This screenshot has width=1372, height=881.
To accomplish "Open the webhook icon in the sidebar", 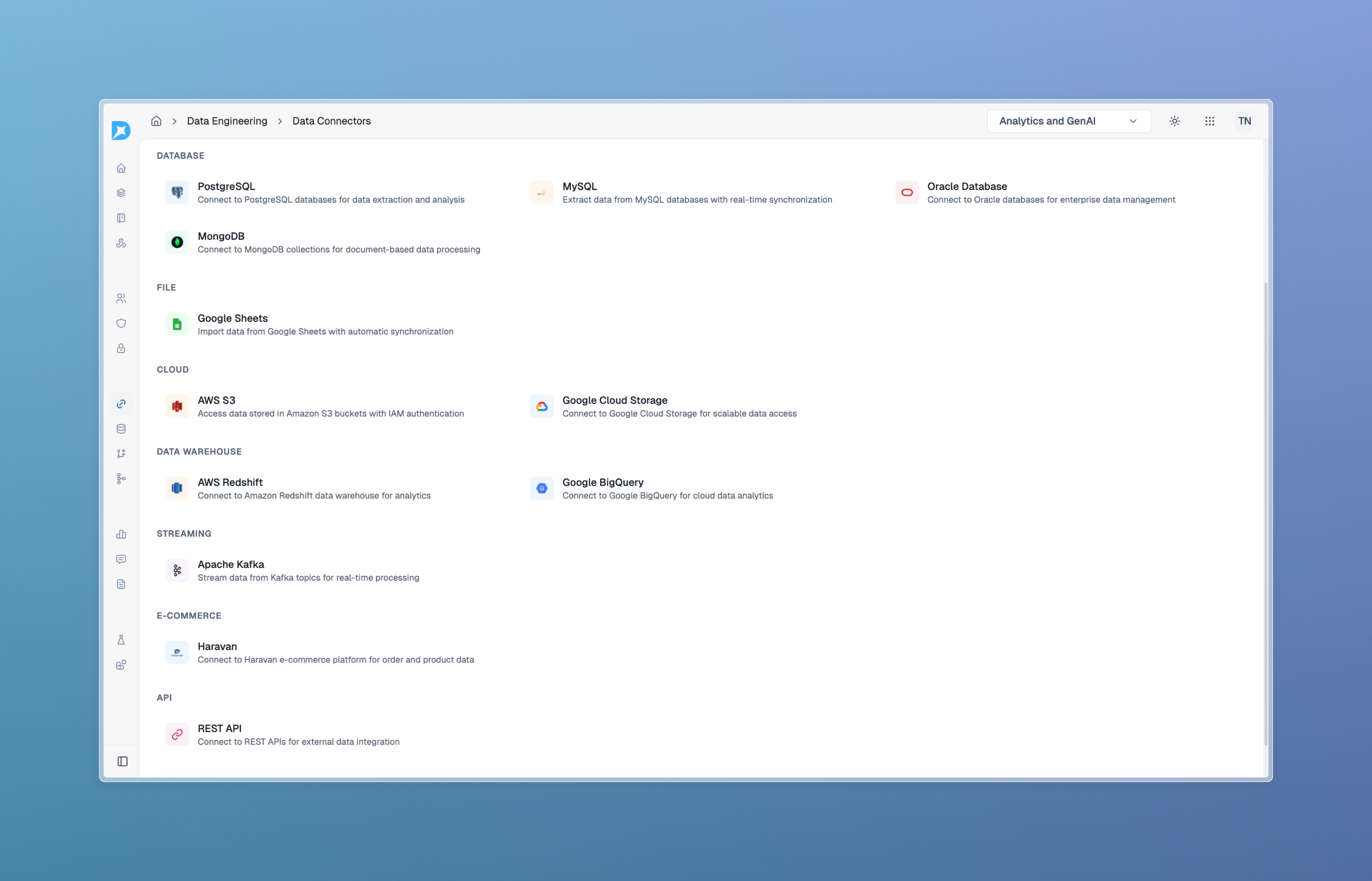I will 121,243.
